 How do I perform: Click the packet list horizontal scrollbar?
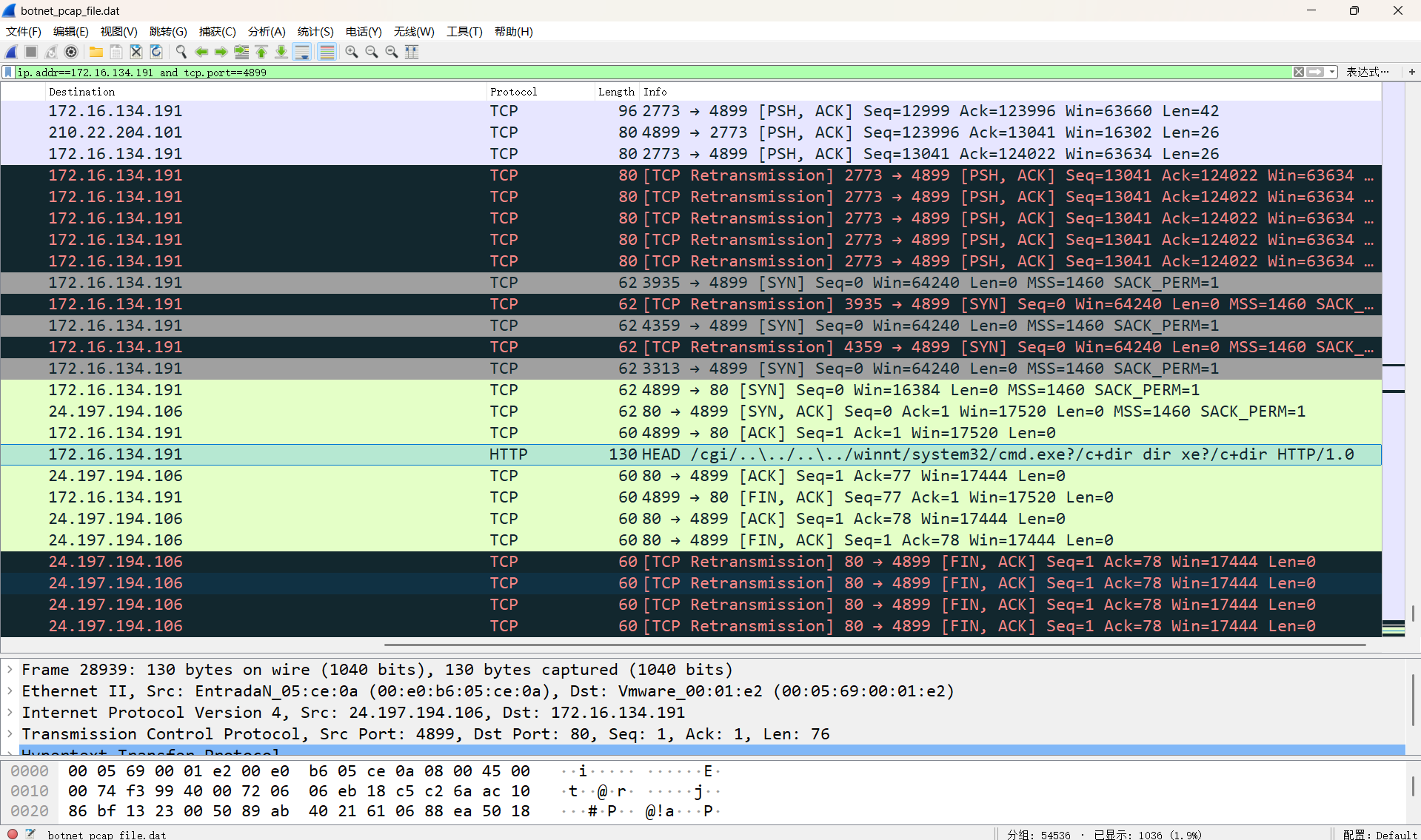point(874,645)
